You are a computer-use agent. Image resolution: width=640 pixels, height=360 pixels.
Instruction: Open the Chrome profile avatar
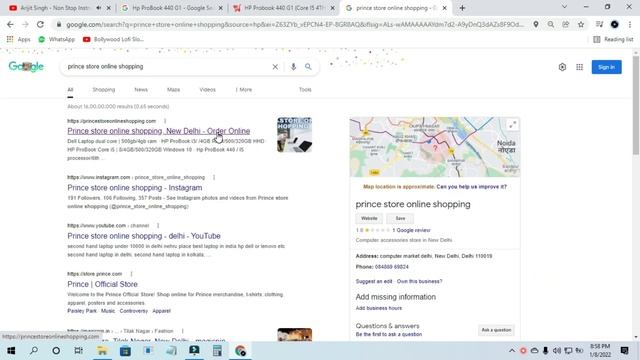[614, 24]
